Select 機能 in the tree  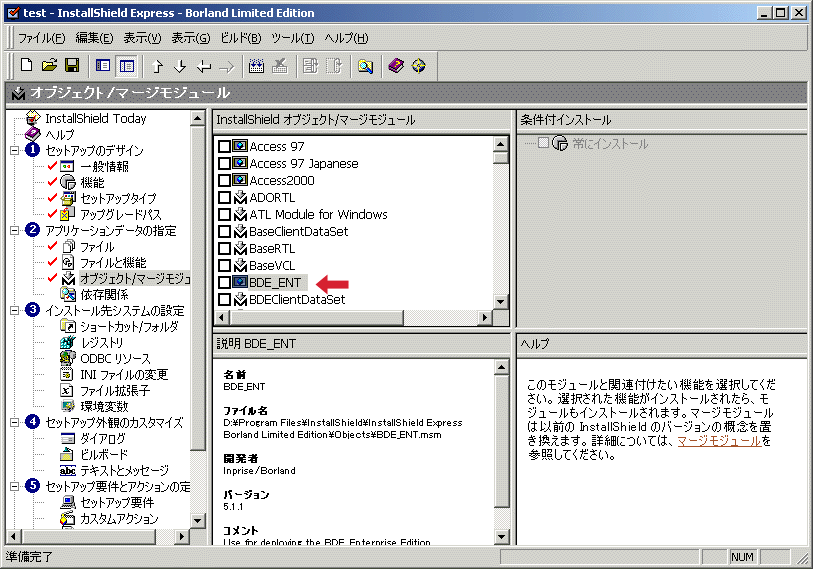click(x=92, y=183)
